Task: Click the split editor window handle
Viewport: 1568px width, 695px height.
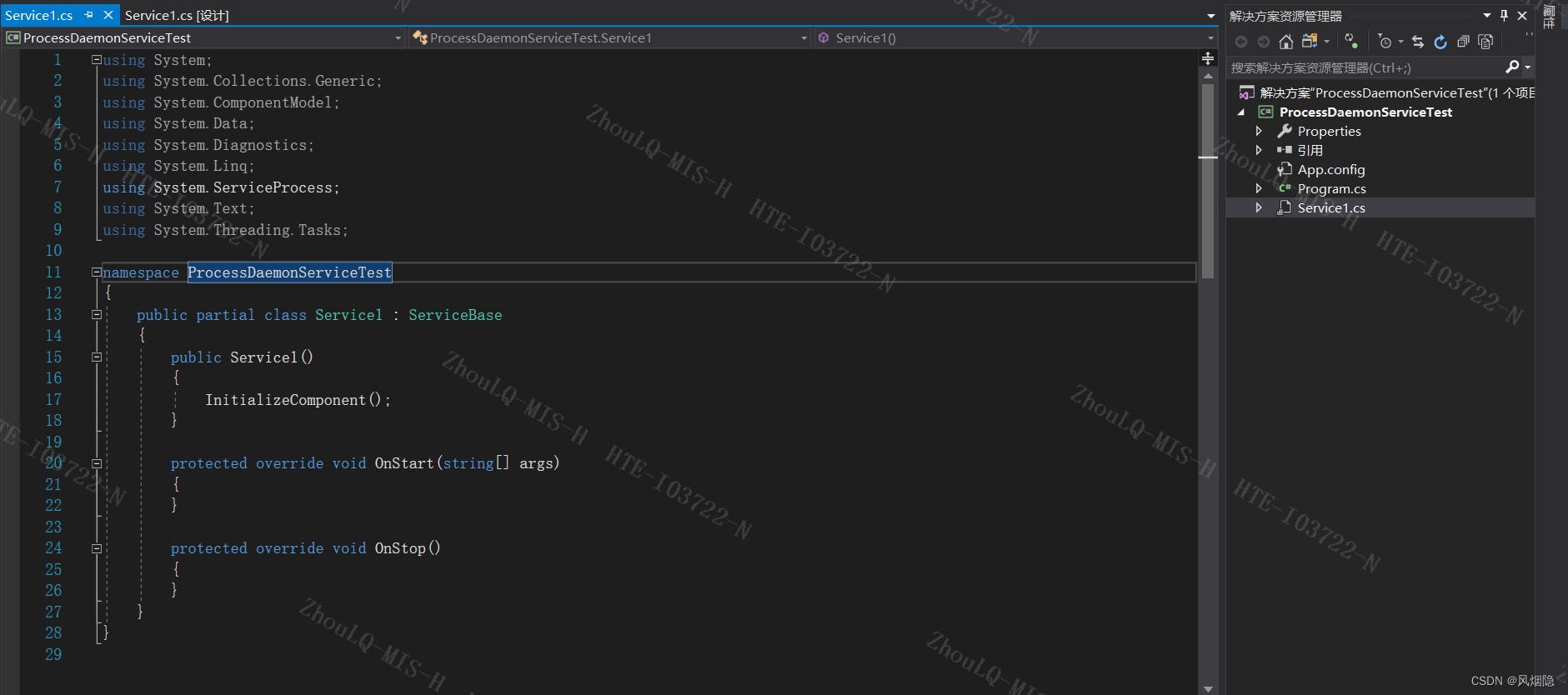Action: [x=1208, y=57]
